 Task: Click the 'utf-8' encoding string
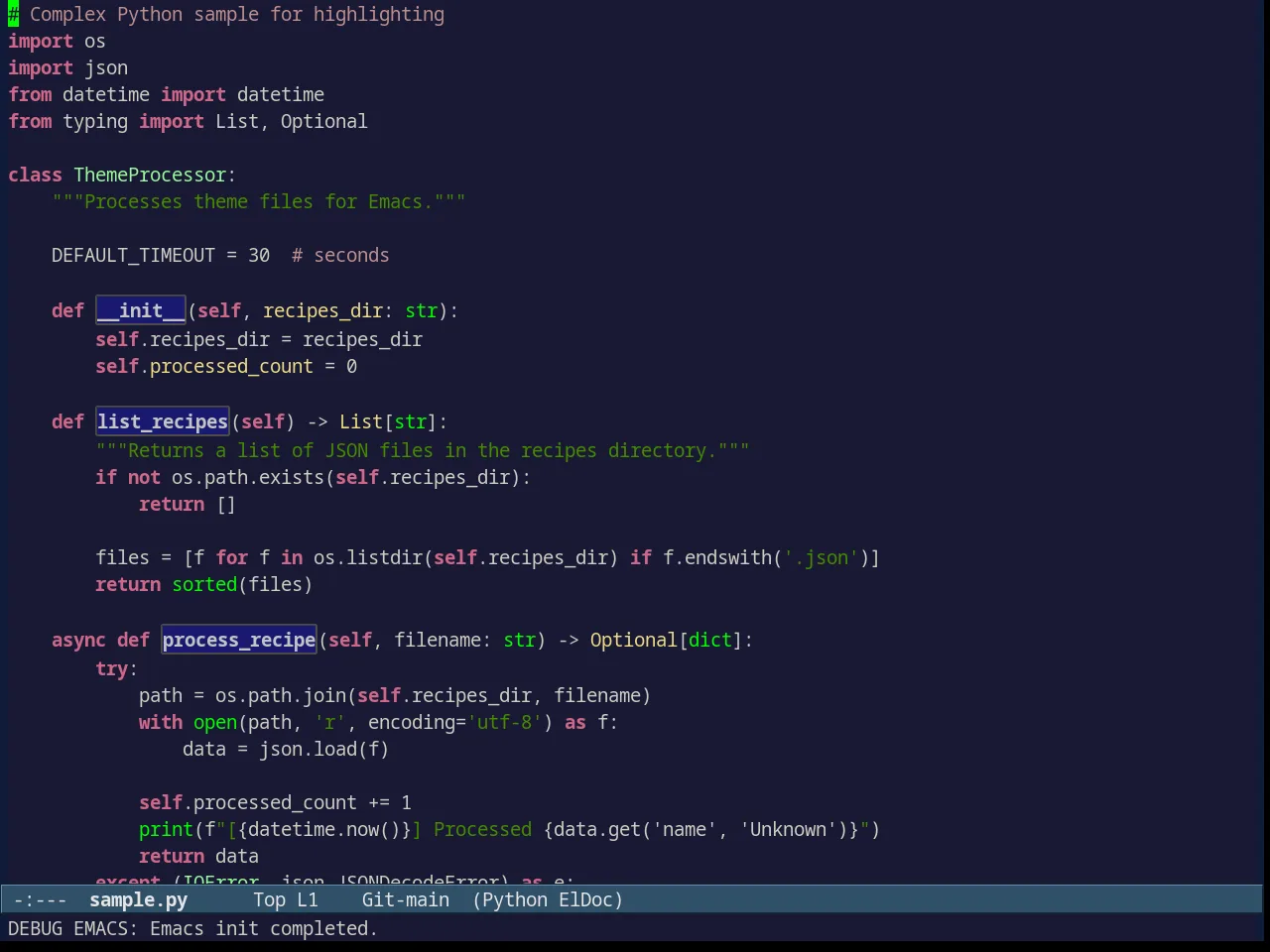click(504, 722)
